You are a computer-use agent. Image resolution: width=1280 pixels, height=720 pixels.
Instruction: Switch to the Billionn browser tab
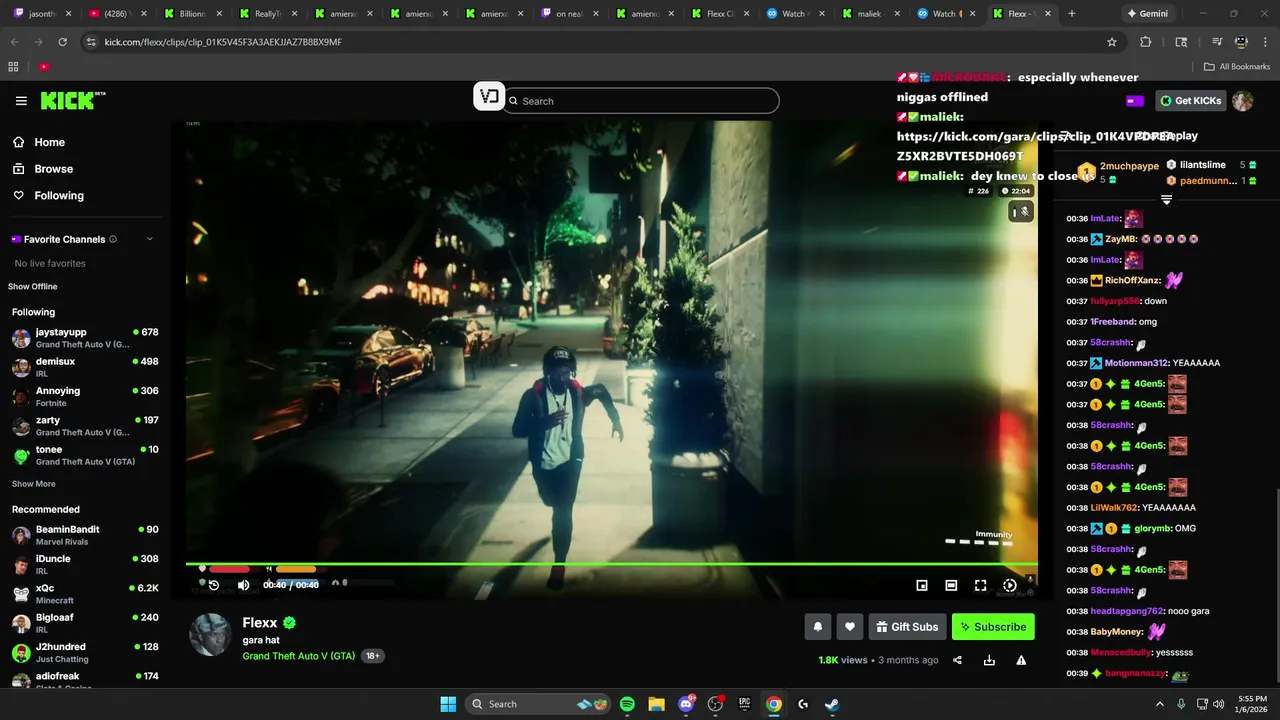click(190, 14)
